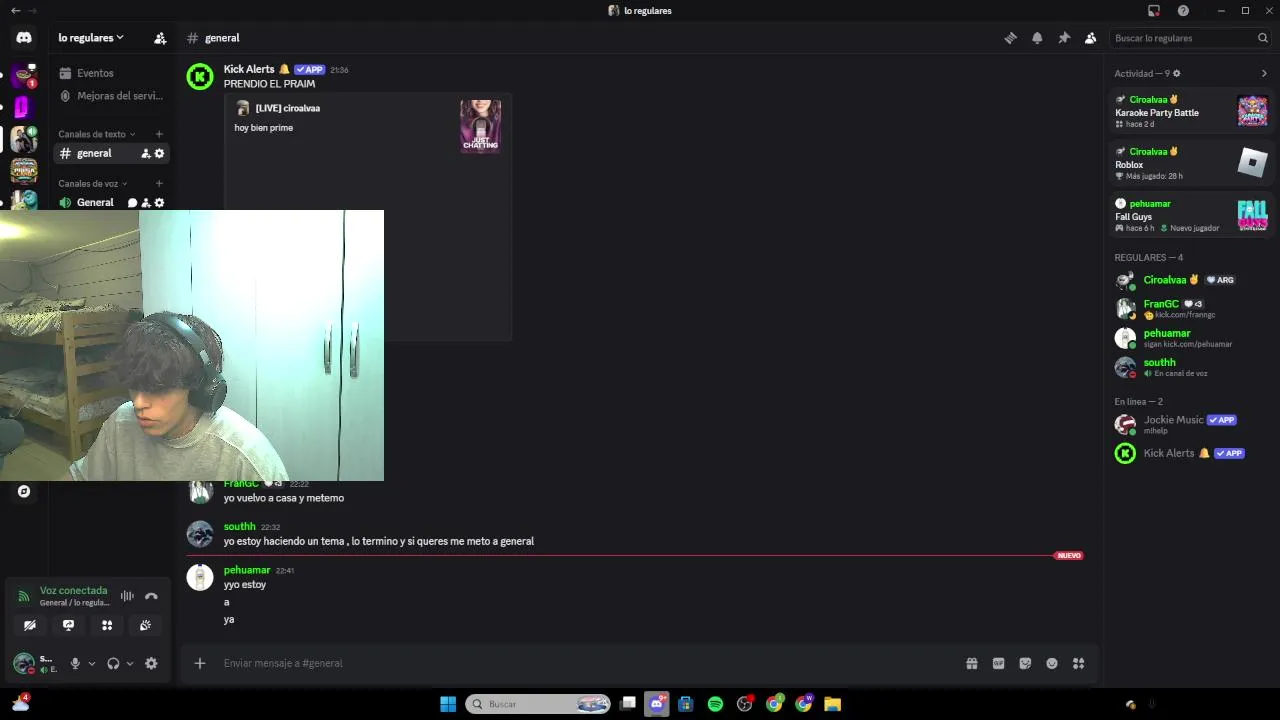Open the Jockie Music bot profile
This screenshot has height=720, width=1280.
pyautogui.click(x=1191, y=424)
